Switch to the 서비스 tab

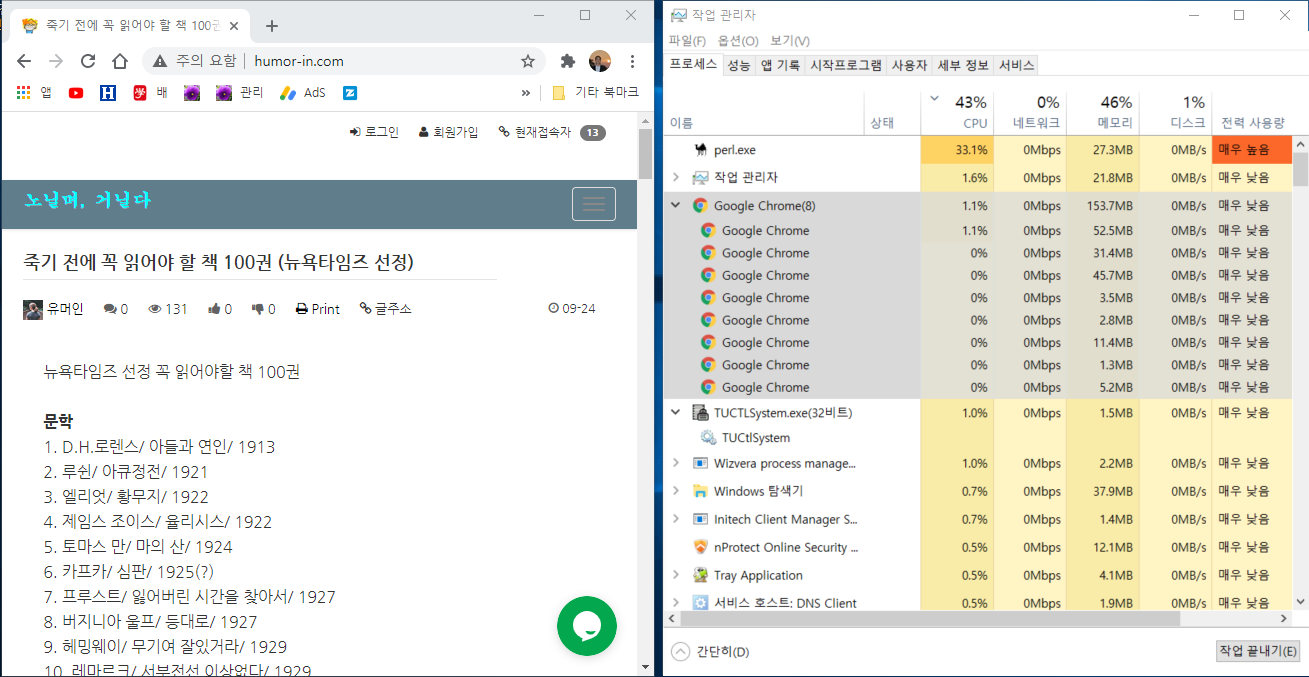(1016, 65)
